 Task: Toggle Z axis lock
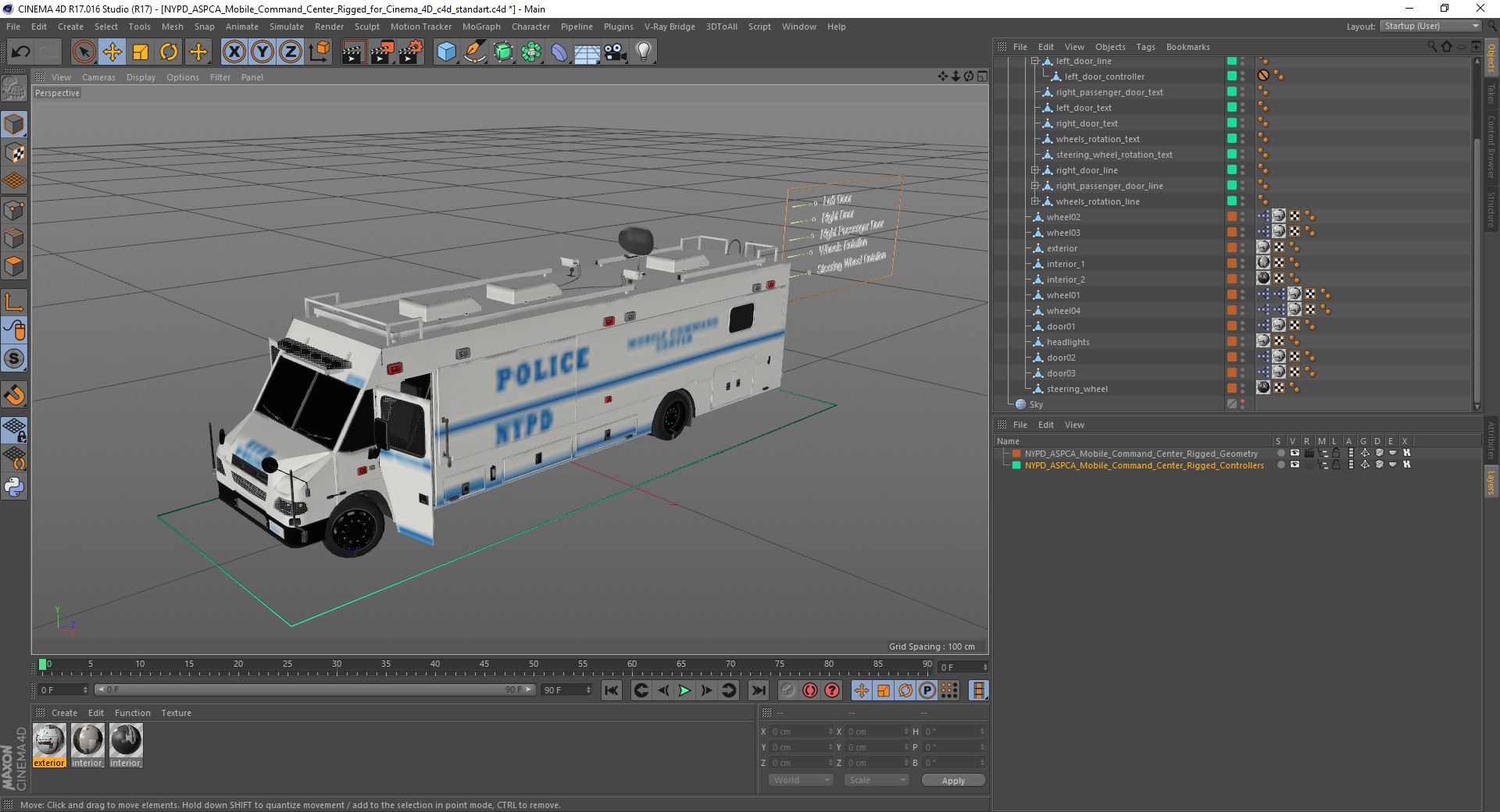coord(291,52)
